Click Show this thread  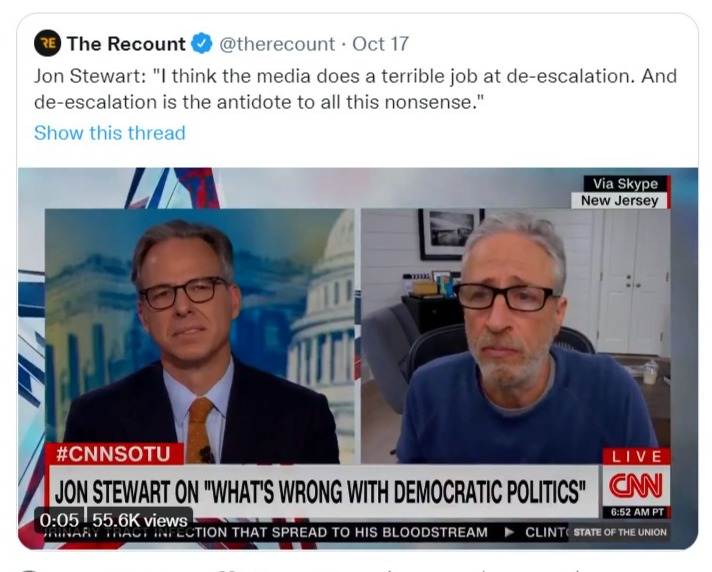[110, 133]
